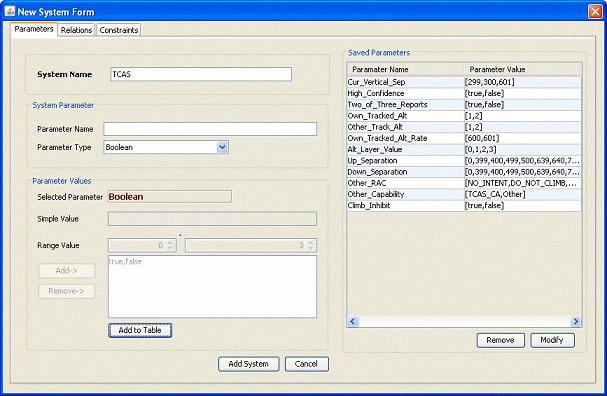Click the value [0,1,2,3]

click(480, 149)
